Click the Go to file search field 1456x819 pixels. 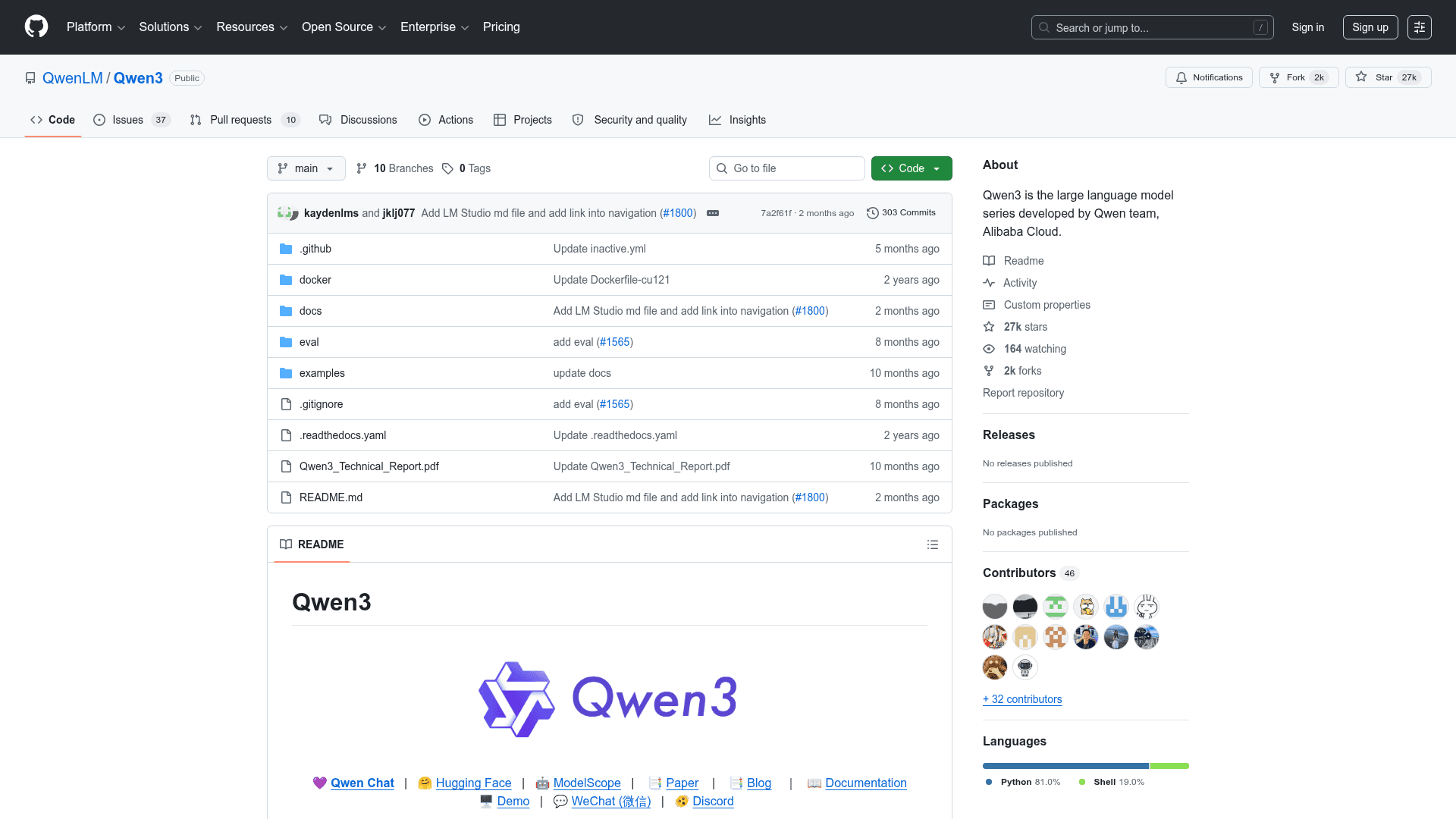786,168
